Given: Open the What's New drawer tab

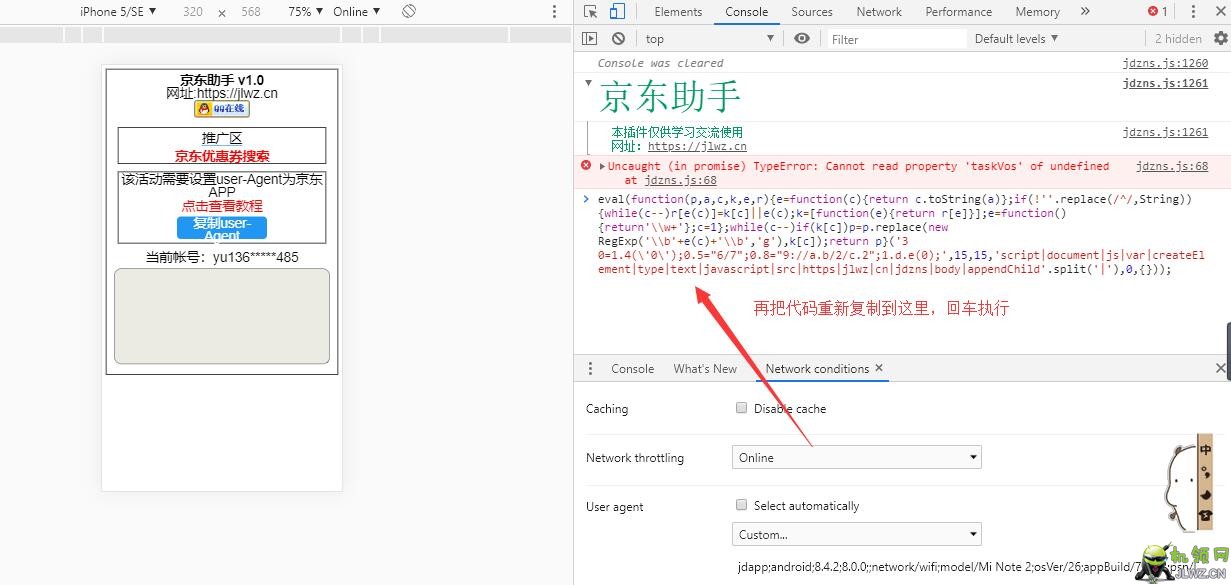Looking at the screenshot, I should pyautogui.click(x=705, y=369).
